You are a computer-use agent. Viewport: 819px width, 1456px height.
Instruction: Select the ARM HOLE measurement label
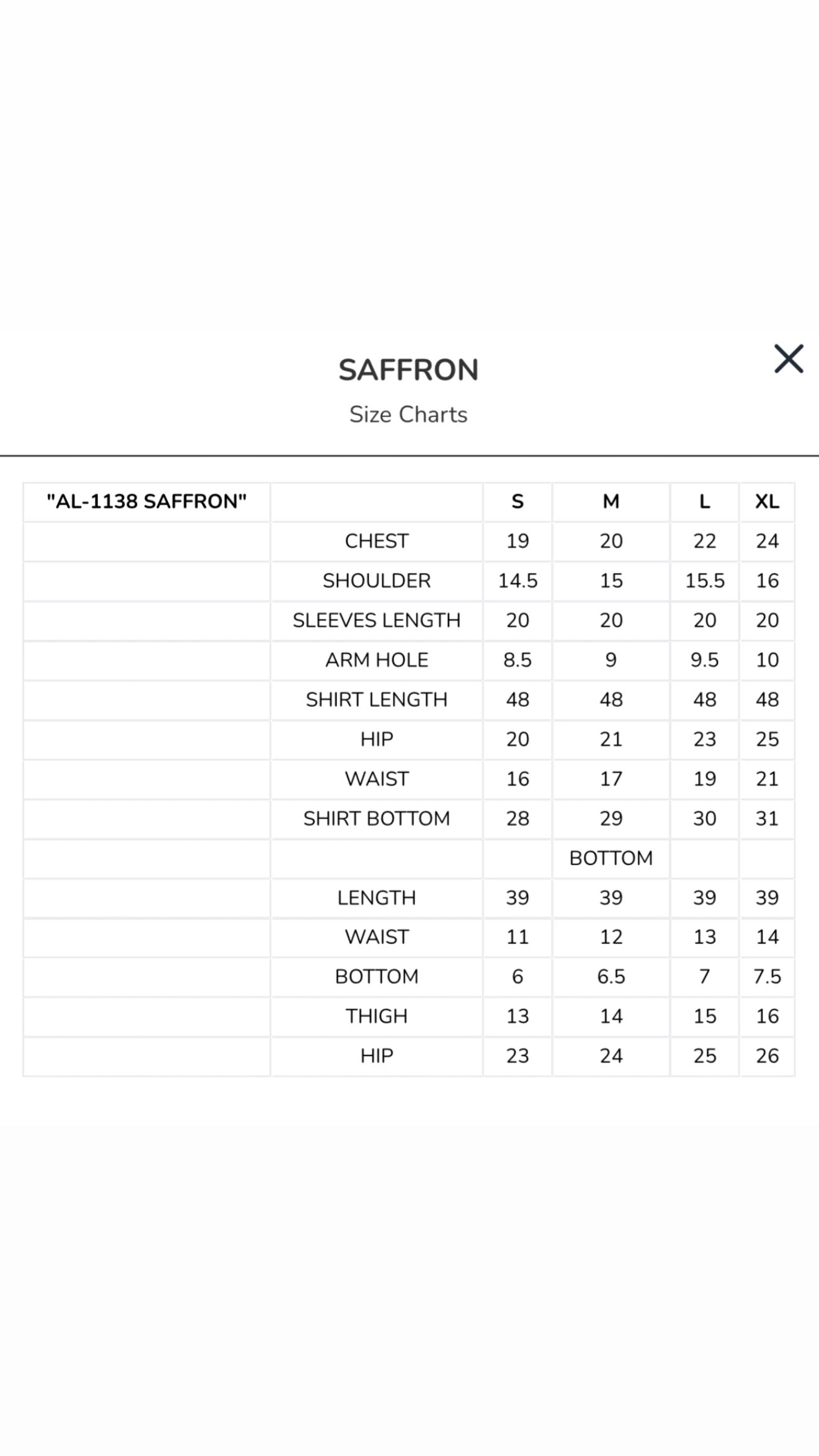click(x=377, y=660)
